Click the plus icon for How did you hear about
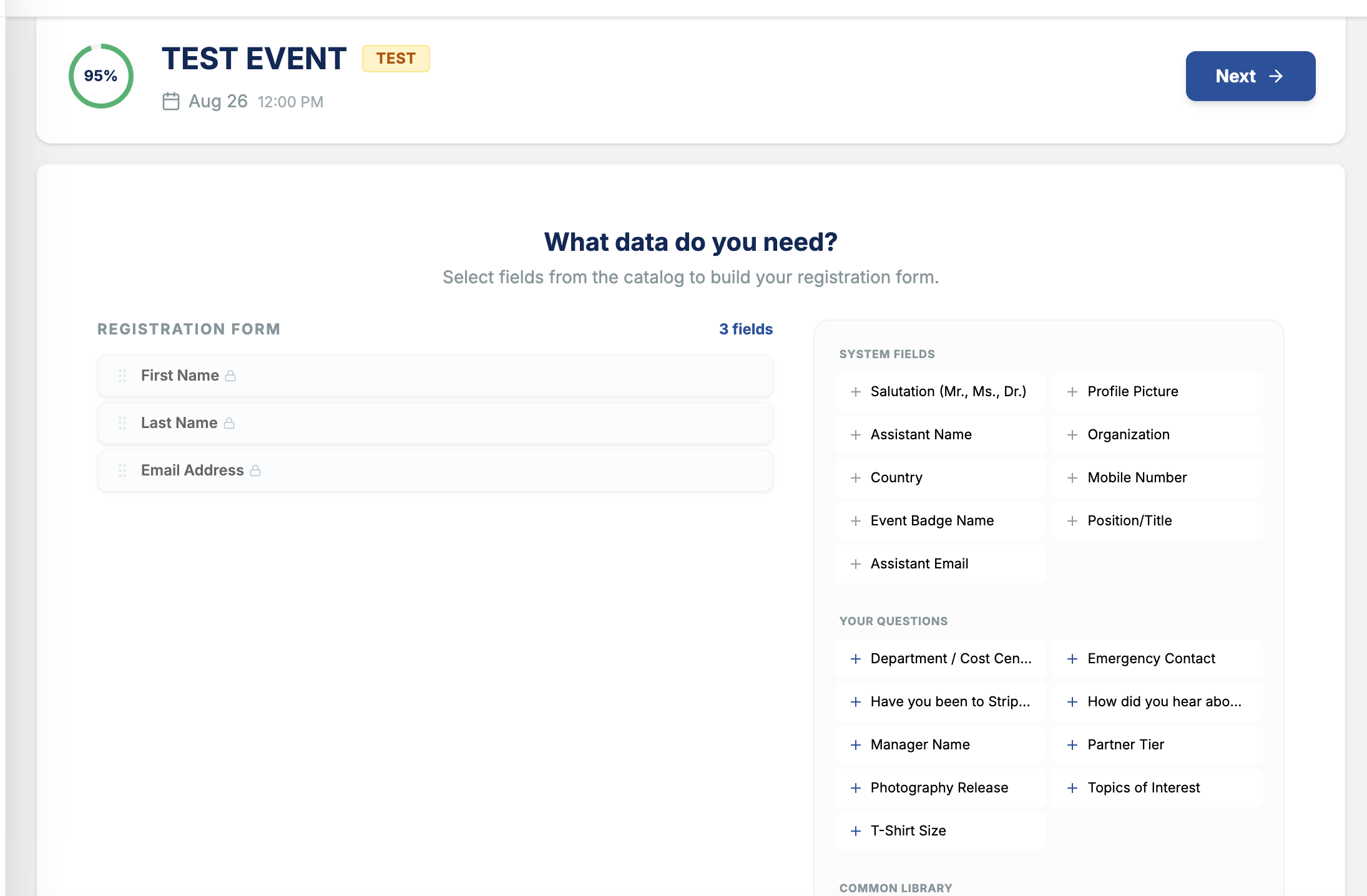The width and height of the screenshot is (1367, 896). coord(1072,702)
